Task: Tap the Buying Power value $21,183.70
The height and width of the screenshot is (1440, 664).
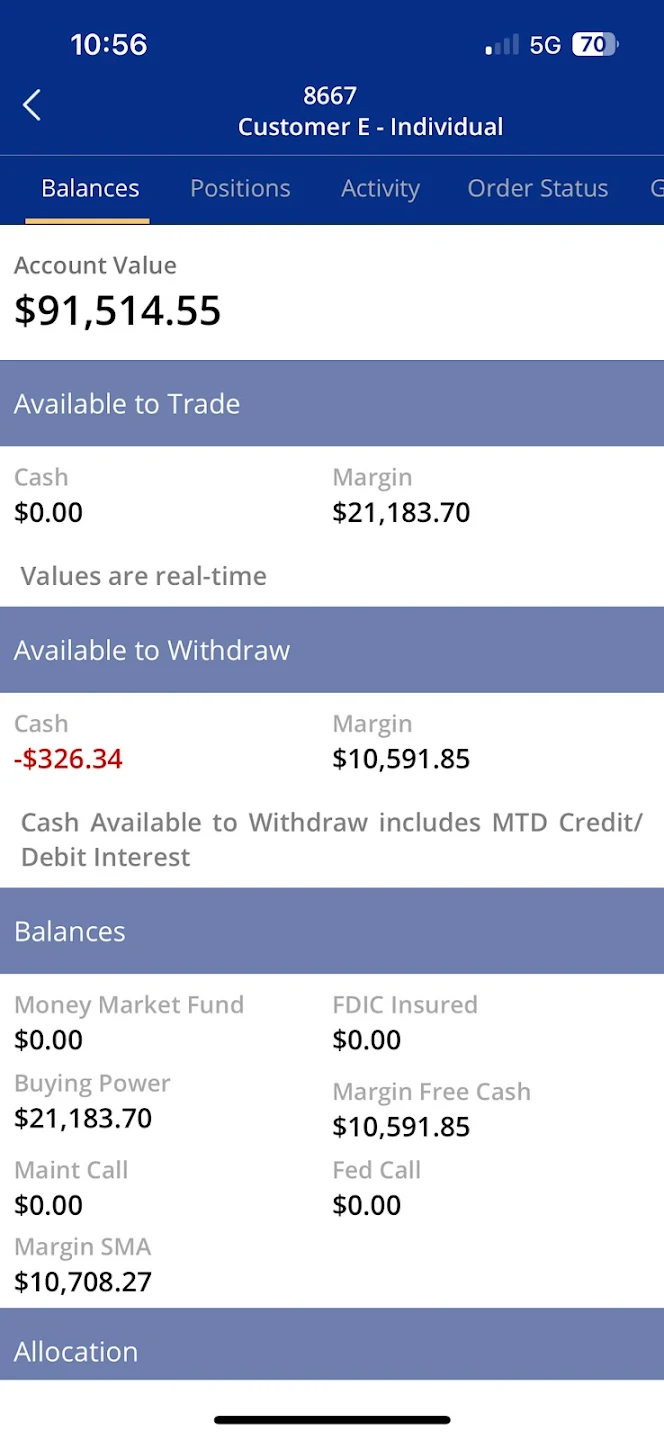Action: coord(84,1118)
